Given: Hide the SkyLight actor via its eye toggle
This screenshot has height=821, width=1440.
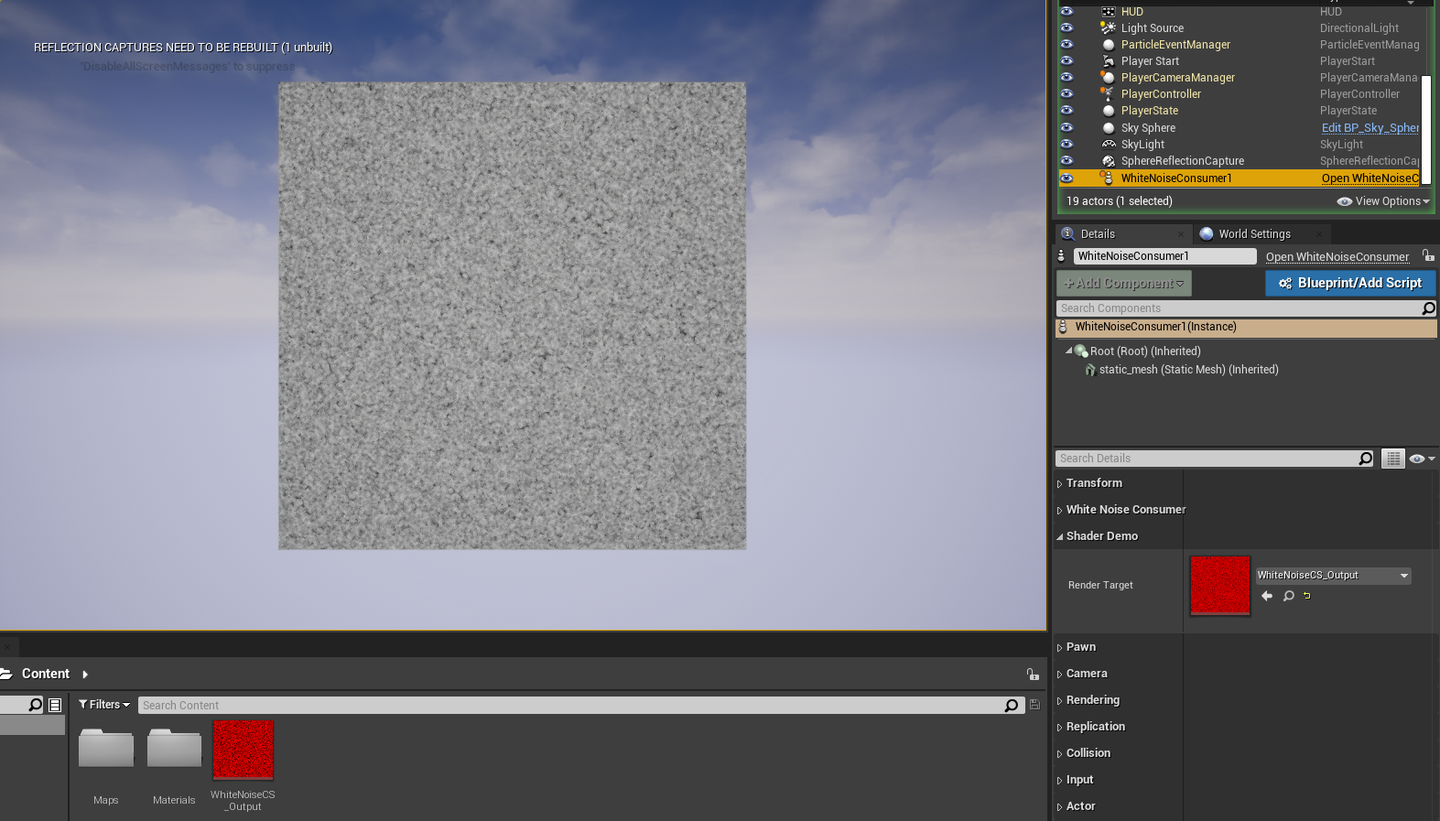Looking at the screenshot, I should tap(1066, 144).
